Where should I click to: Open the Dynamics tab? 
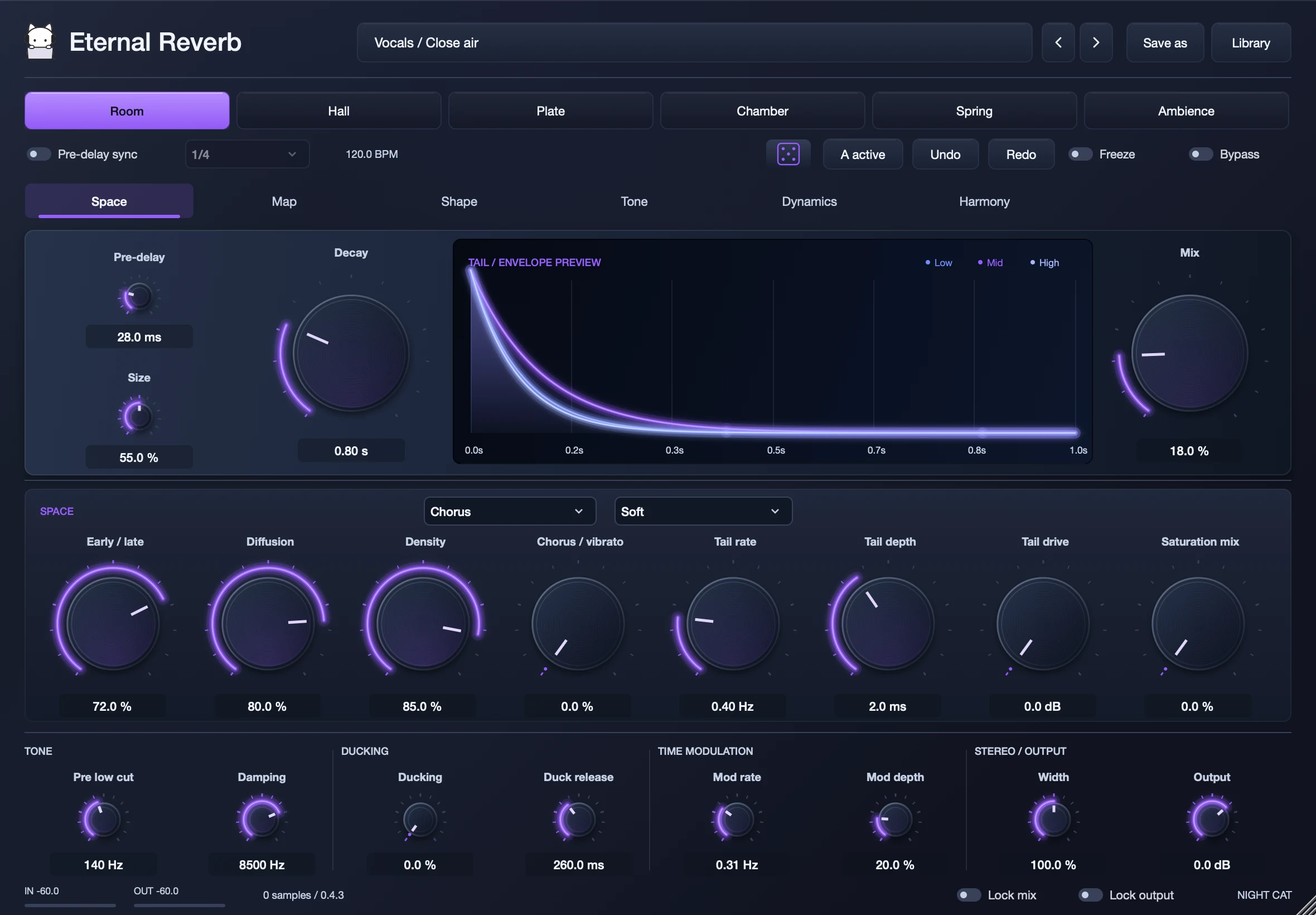(809, 201)
